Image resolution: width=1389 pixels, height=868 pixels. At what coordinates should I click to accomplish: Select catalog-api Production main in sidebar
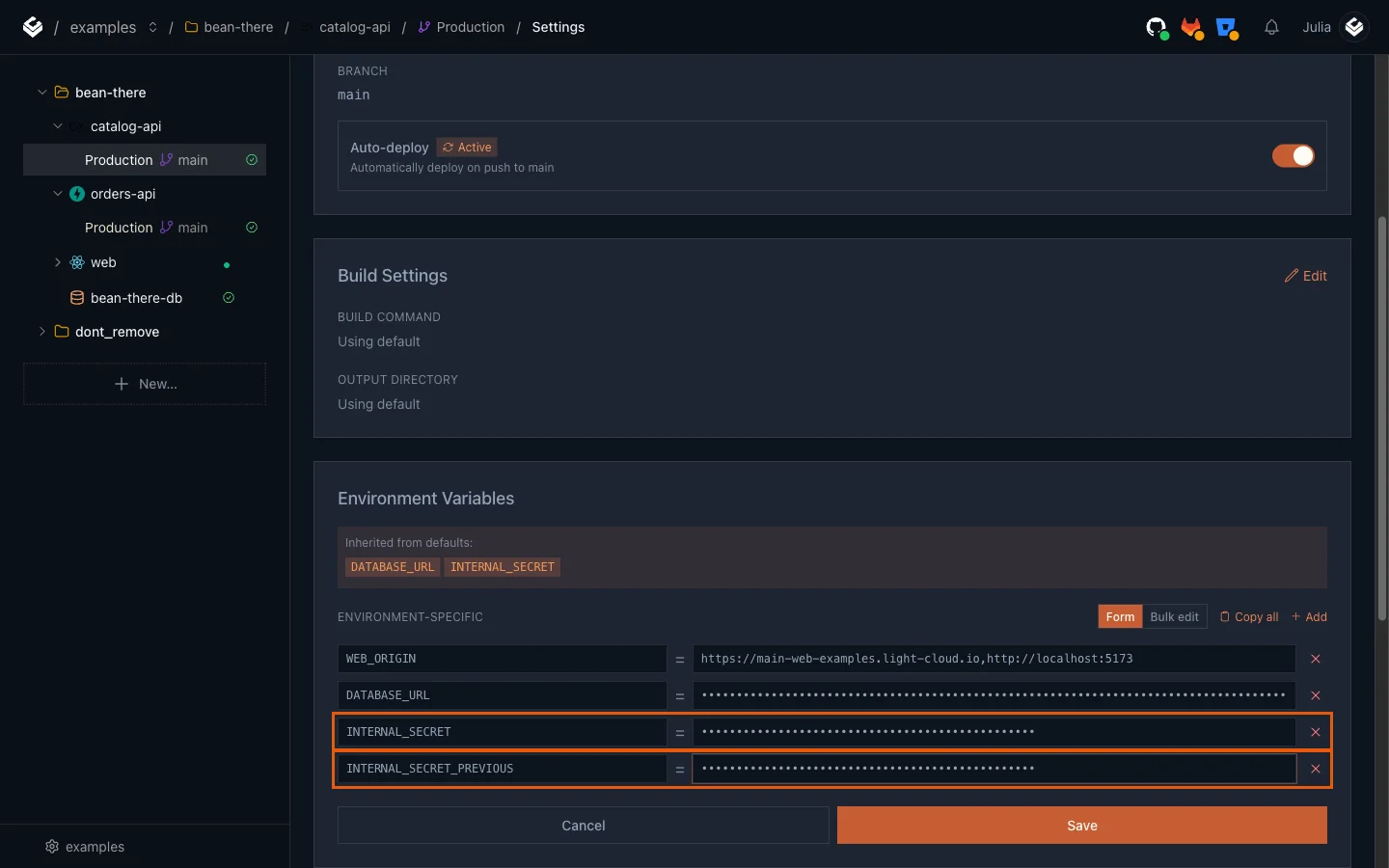[x=145, y=160]
